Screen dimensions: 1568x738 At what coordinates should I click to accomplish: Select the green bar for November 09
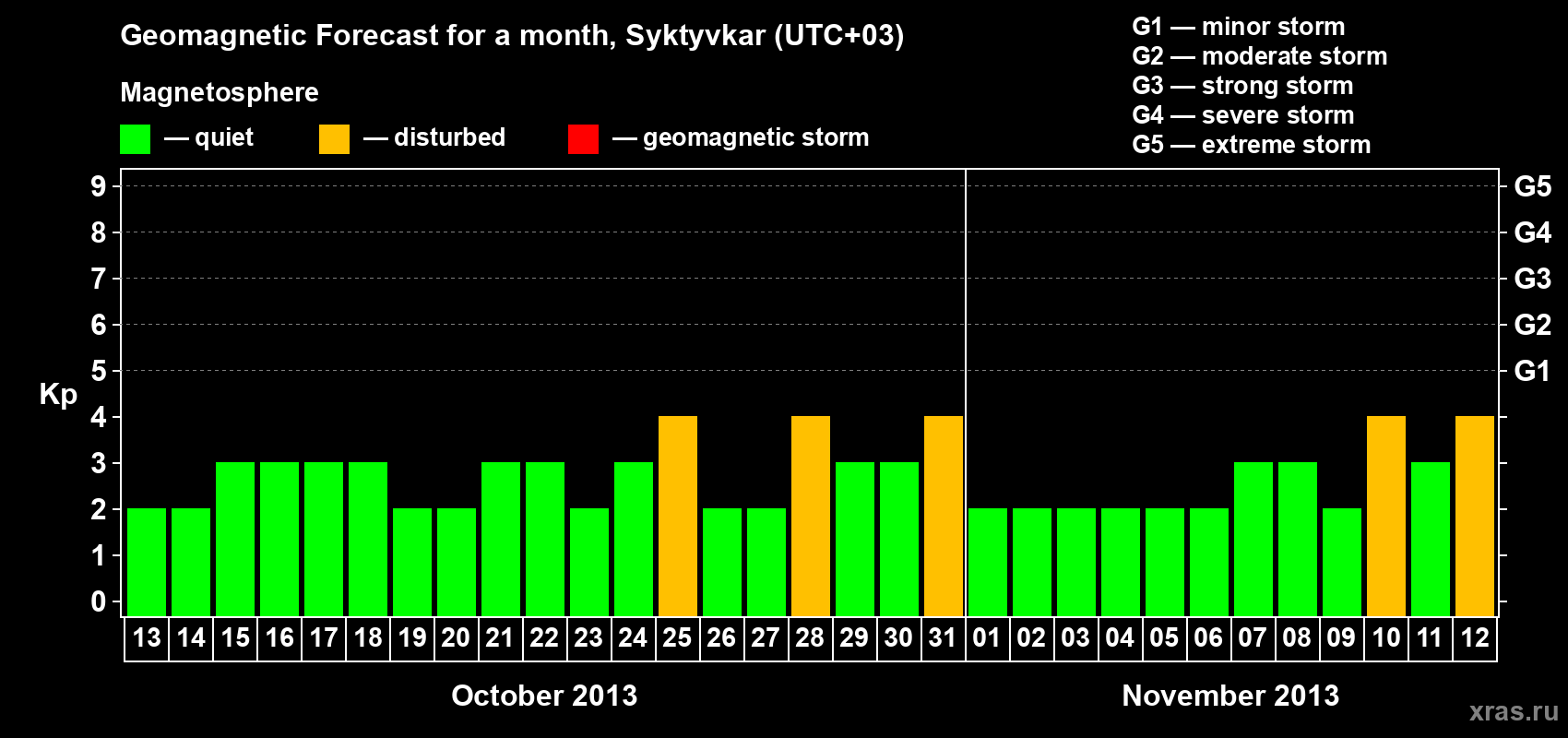click(x=1342, y=562)
